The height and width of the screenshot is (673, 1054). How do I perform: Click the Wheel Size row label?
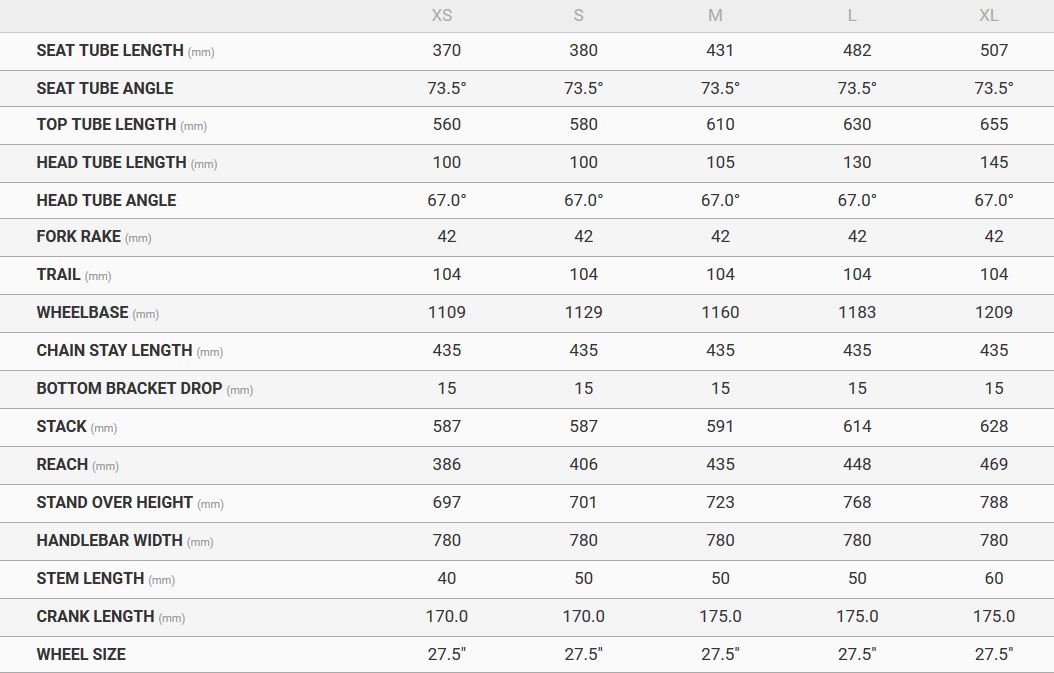[x=81, y=654]
